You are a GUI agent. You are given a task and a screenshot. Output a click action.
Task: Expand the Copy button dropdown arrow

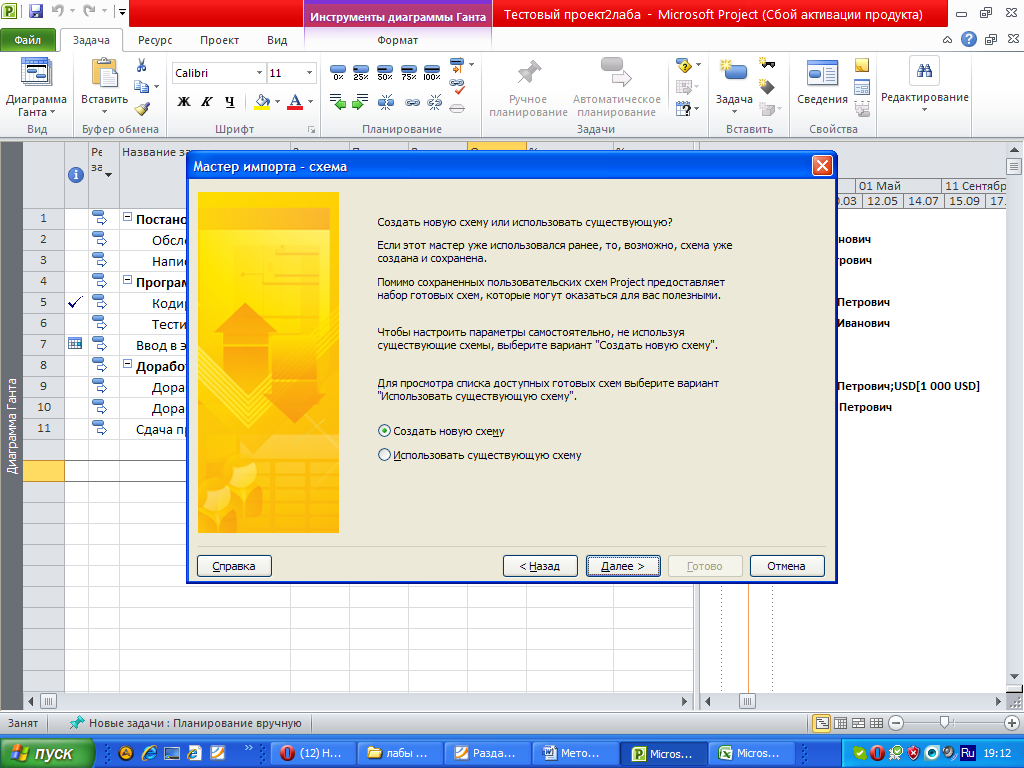(156, 86)
